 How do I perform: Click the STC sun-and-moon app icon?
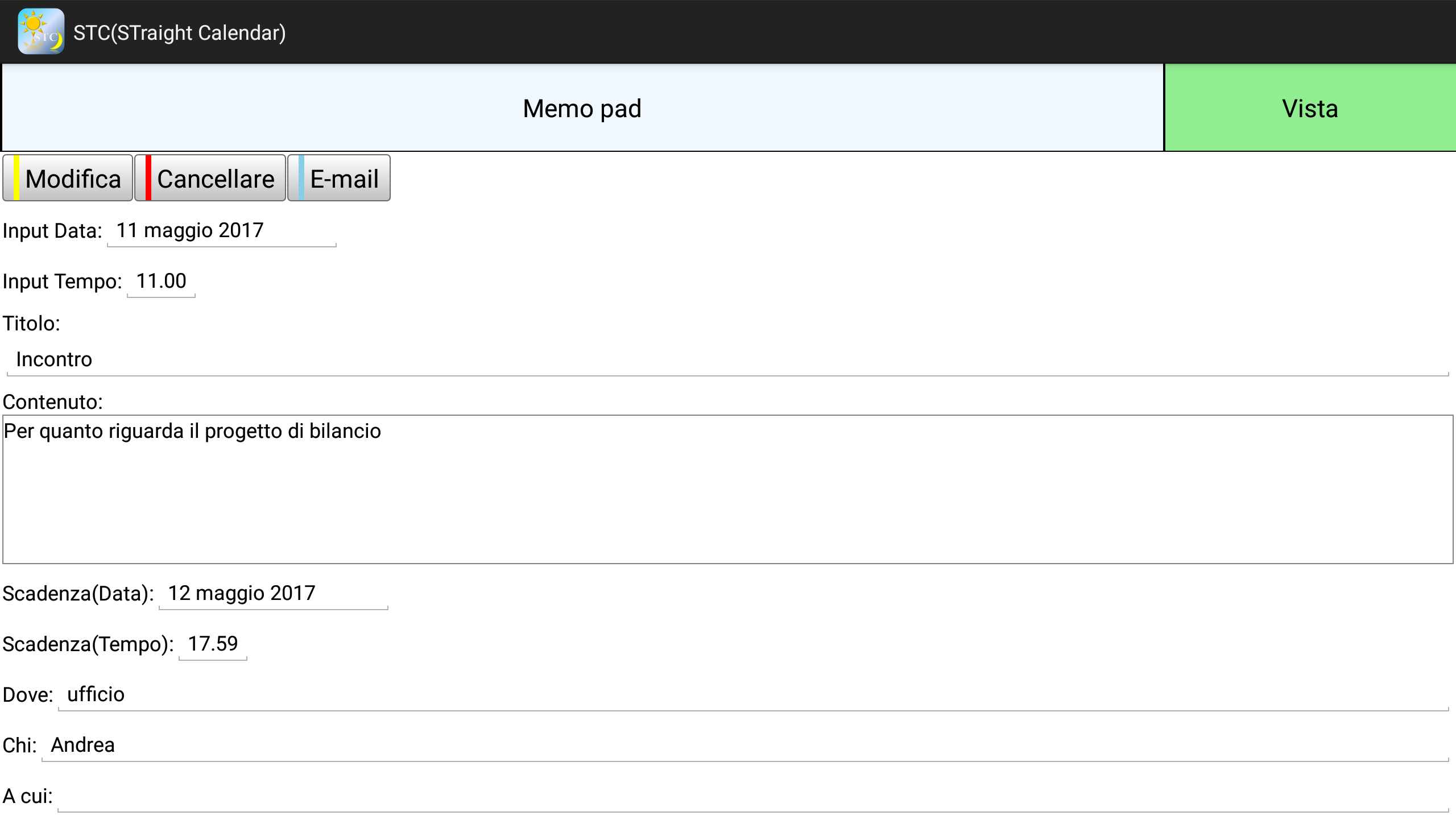[x=41, y=32]
